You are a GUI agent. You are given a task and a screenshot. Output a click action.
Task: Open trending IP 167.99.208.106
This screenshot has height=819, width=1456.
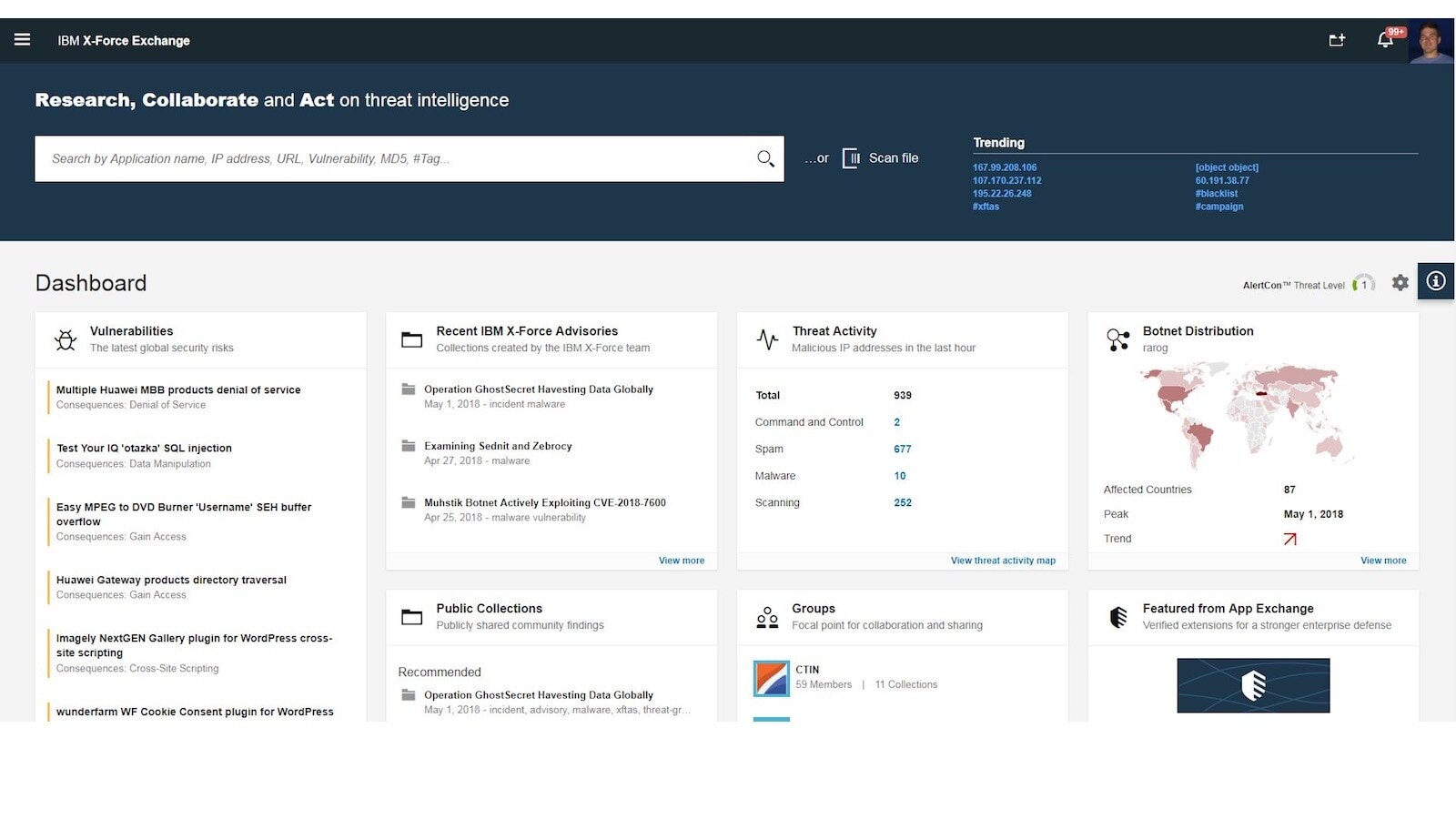pyautogui.click(x=1005, y=167)
